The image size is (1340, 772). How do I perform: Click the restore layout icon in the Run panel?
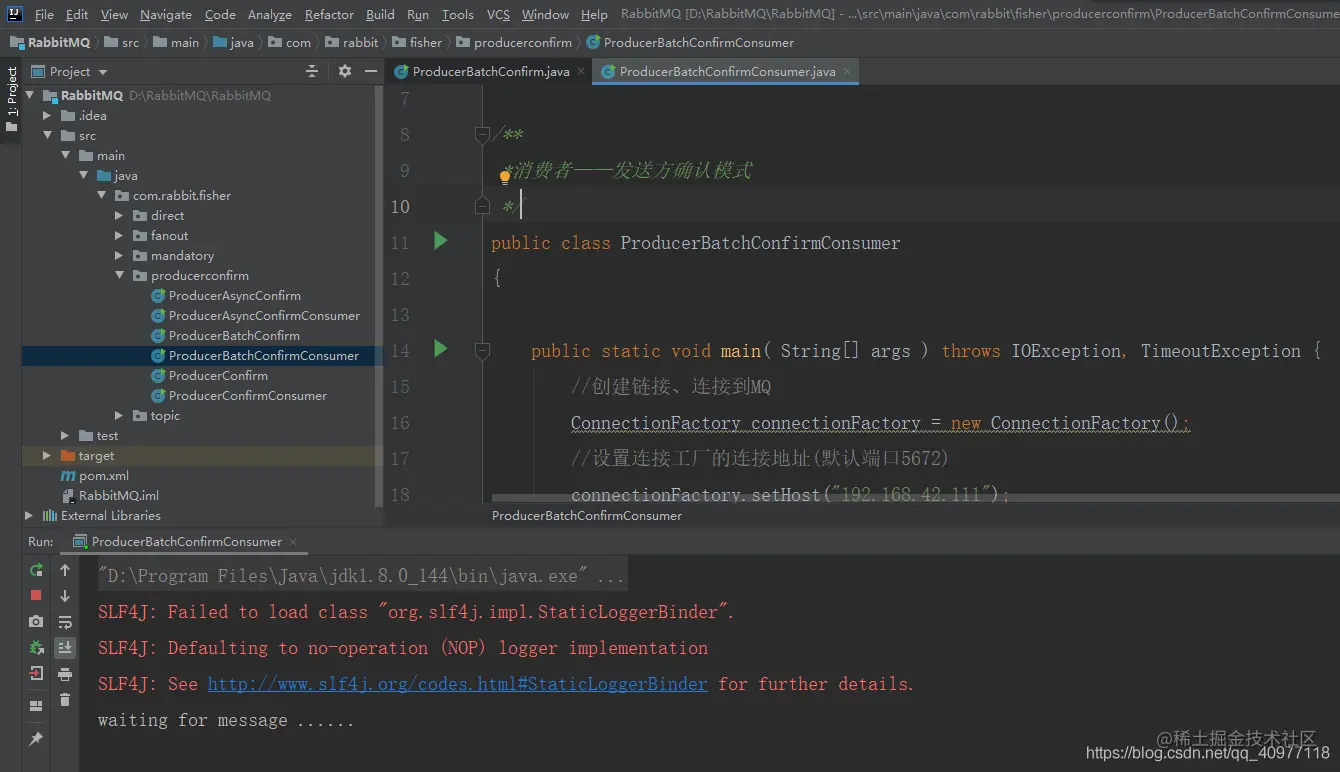click(x=36, y=706)
